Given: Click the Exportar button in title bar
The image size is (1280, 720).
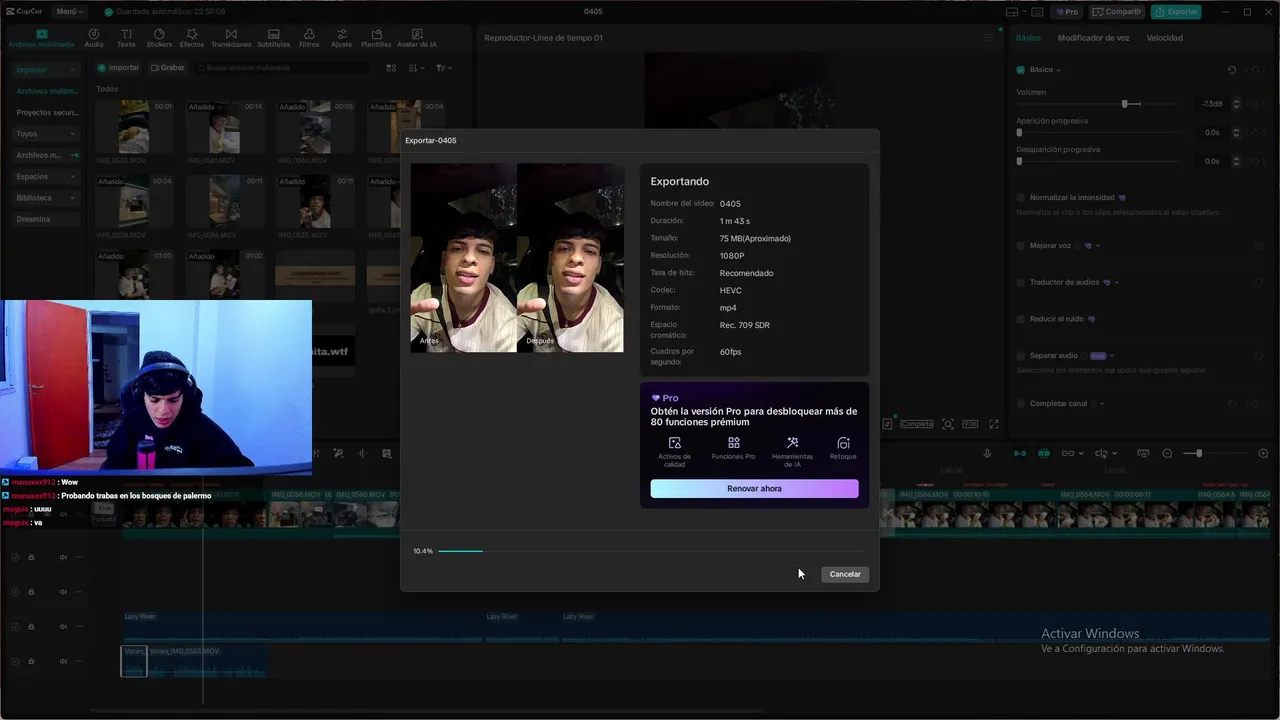Looking at the screenshot, I should (x=1176, y=12).
